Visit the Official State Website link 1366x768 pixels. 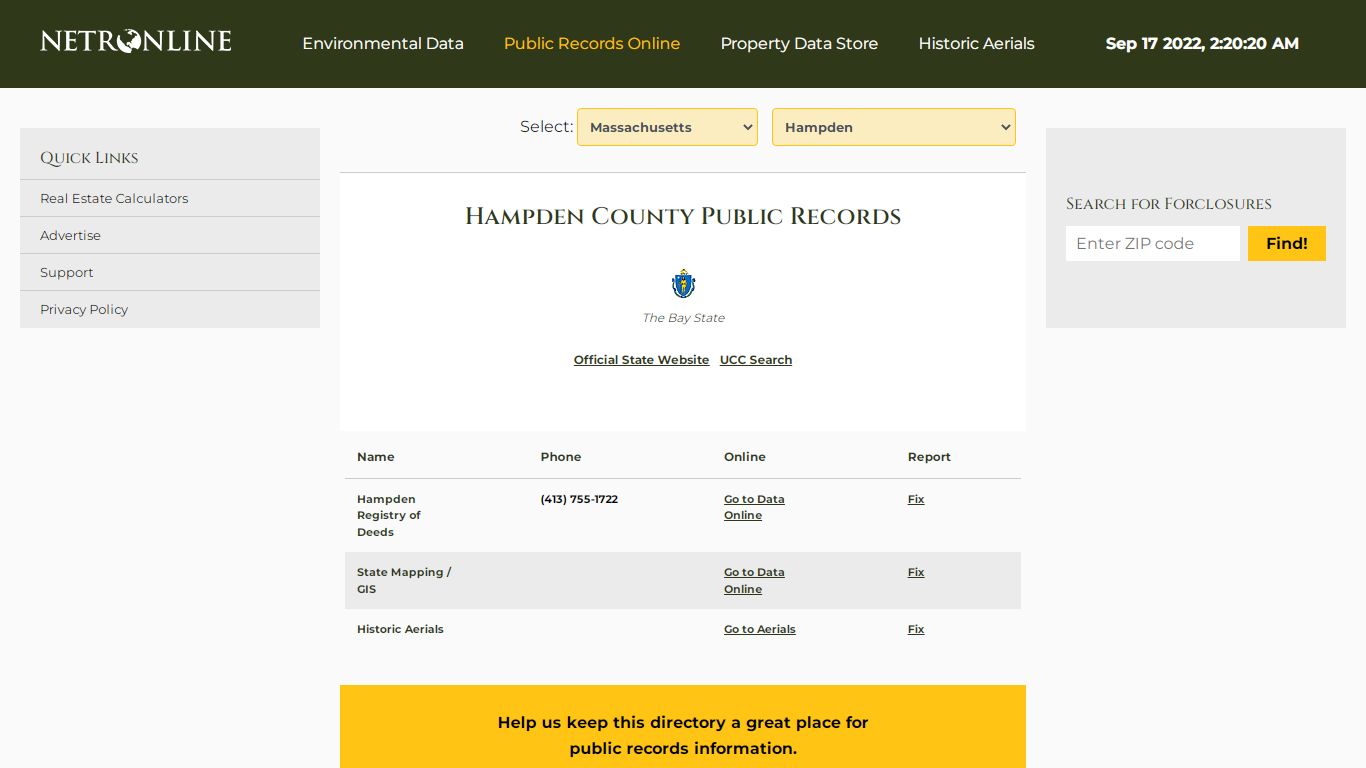pos(641,360)
